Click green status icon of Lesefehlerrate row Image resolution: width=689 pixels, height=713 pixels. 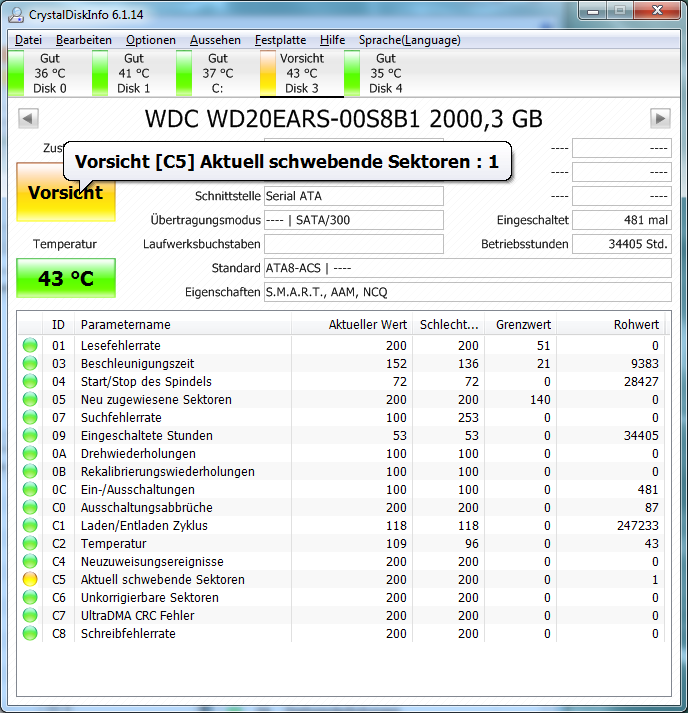pos(30,346)
